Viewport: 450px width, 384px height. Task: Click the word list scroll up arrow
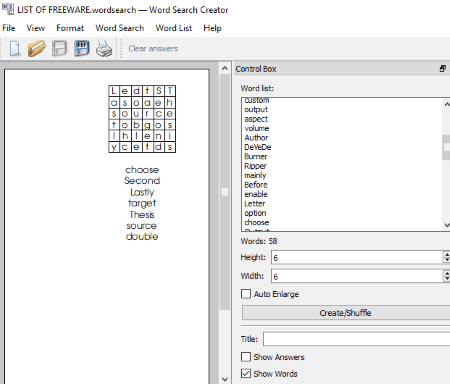[447, 105]
